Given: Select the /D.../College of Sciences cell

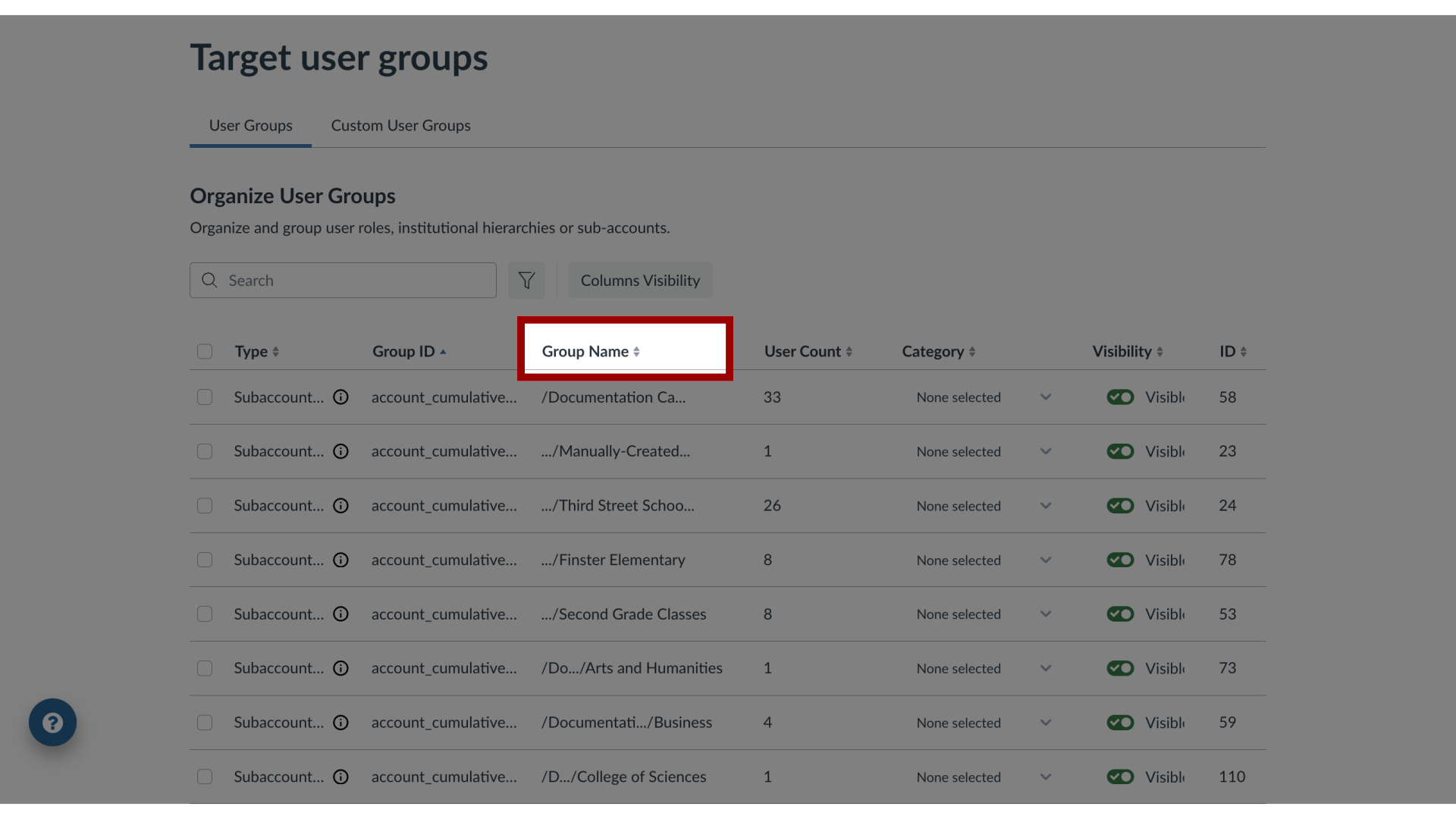Looking at the screenshot, I should pos(623,777).
